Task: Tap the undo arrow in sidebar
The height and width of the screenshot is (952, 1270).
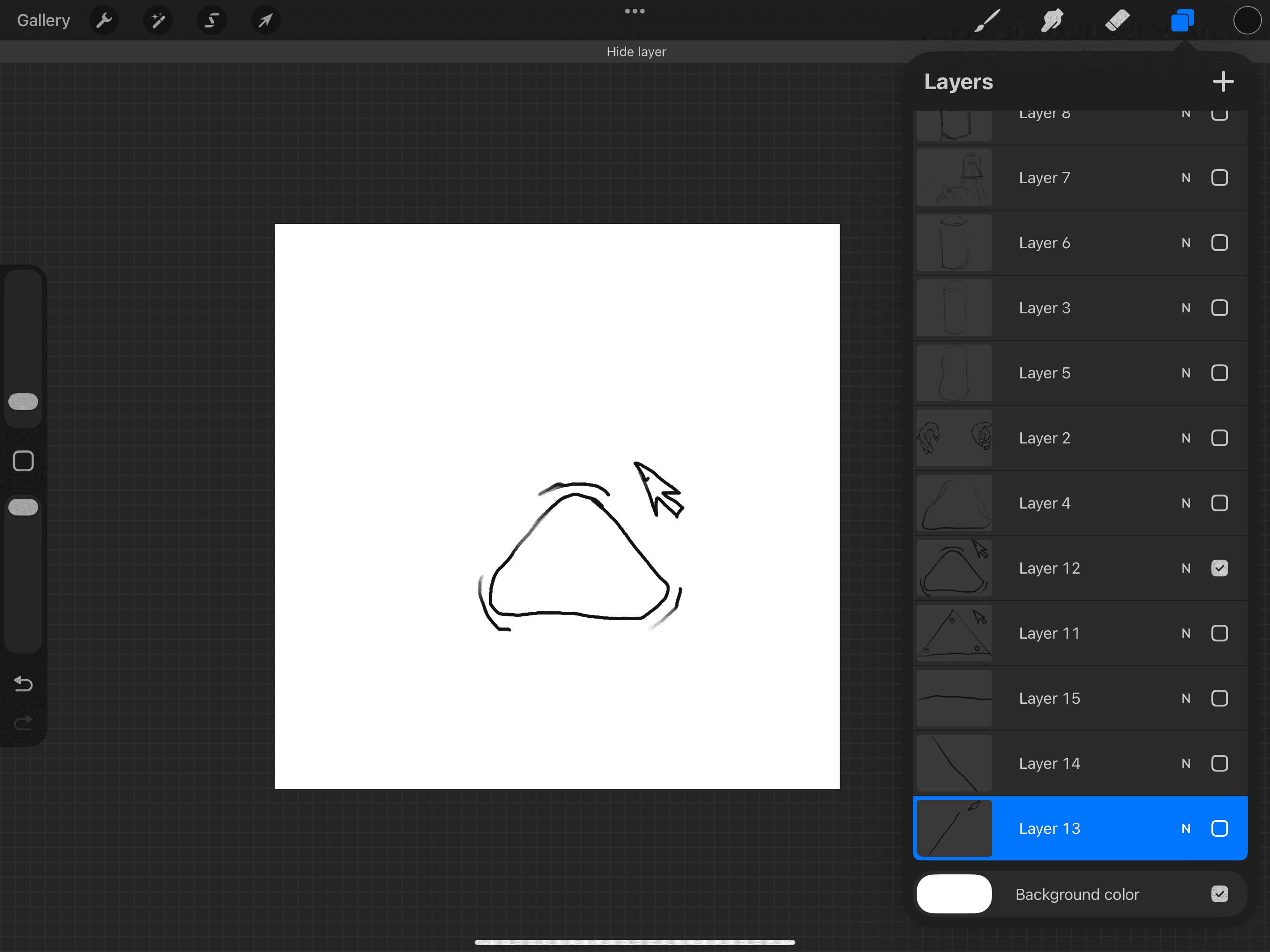Action: coord(23,683)
